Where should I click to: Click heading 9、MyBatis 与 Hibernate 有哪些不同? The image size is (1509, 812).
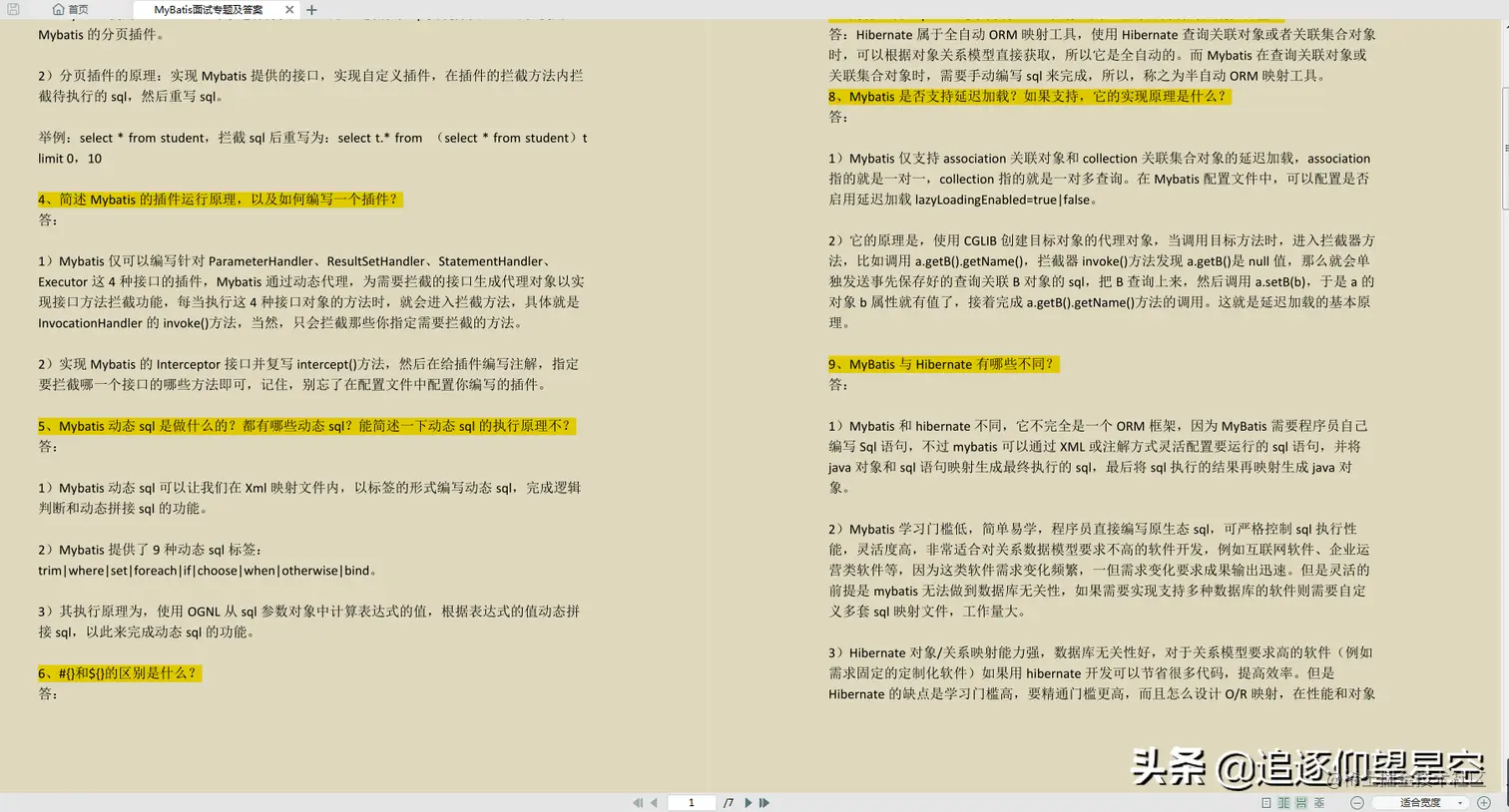pos(942,364)
